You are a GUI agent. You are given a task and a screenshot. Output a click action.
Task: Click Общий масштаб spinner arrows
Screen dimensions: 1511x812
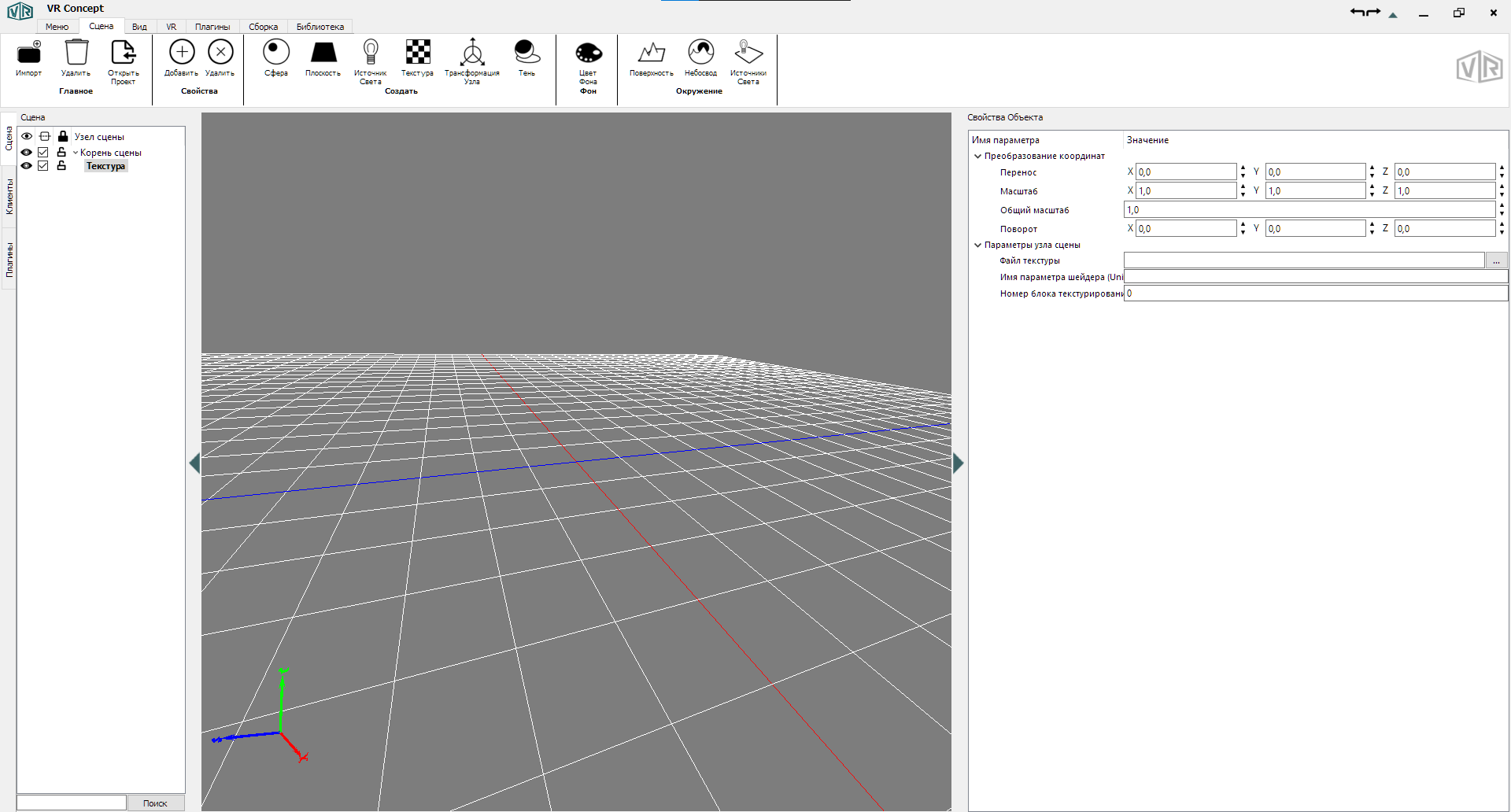[1502, 209]
